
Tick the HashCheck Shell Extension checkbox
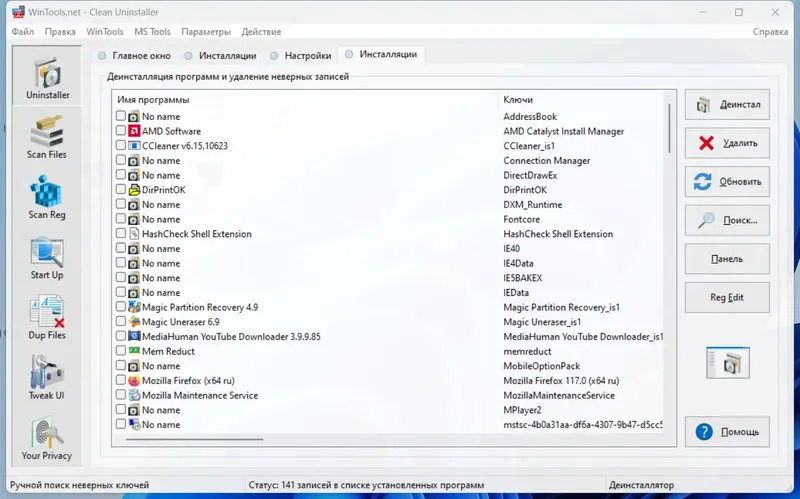(120, 233)
